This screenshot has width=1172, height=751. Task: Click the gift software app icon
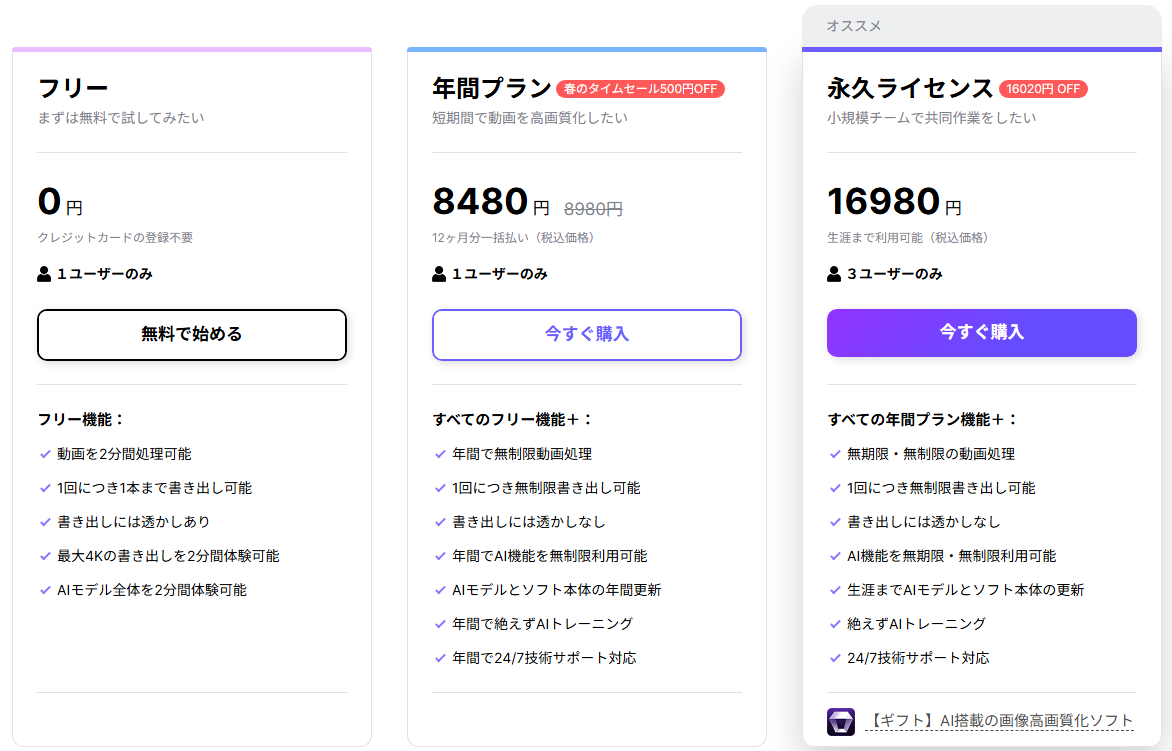(x=841, y=721)
